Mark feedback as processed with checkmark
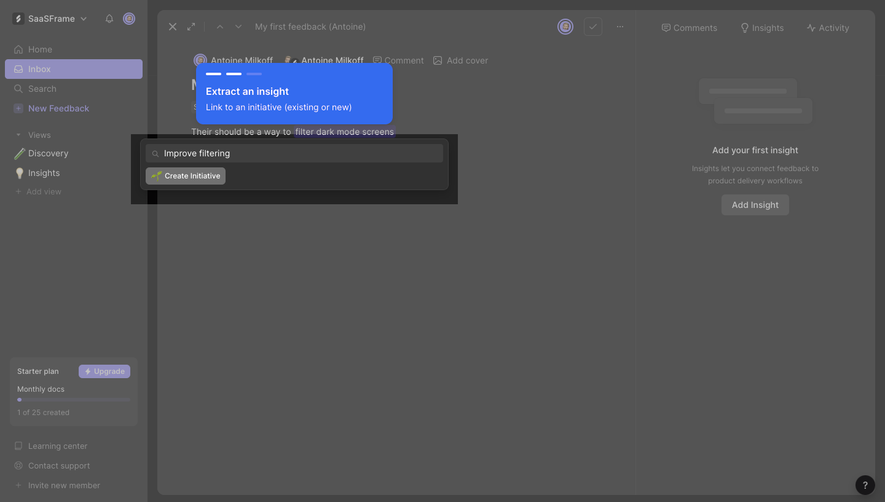Viewport: 885px width, 502px height. [x=593, y=27]
